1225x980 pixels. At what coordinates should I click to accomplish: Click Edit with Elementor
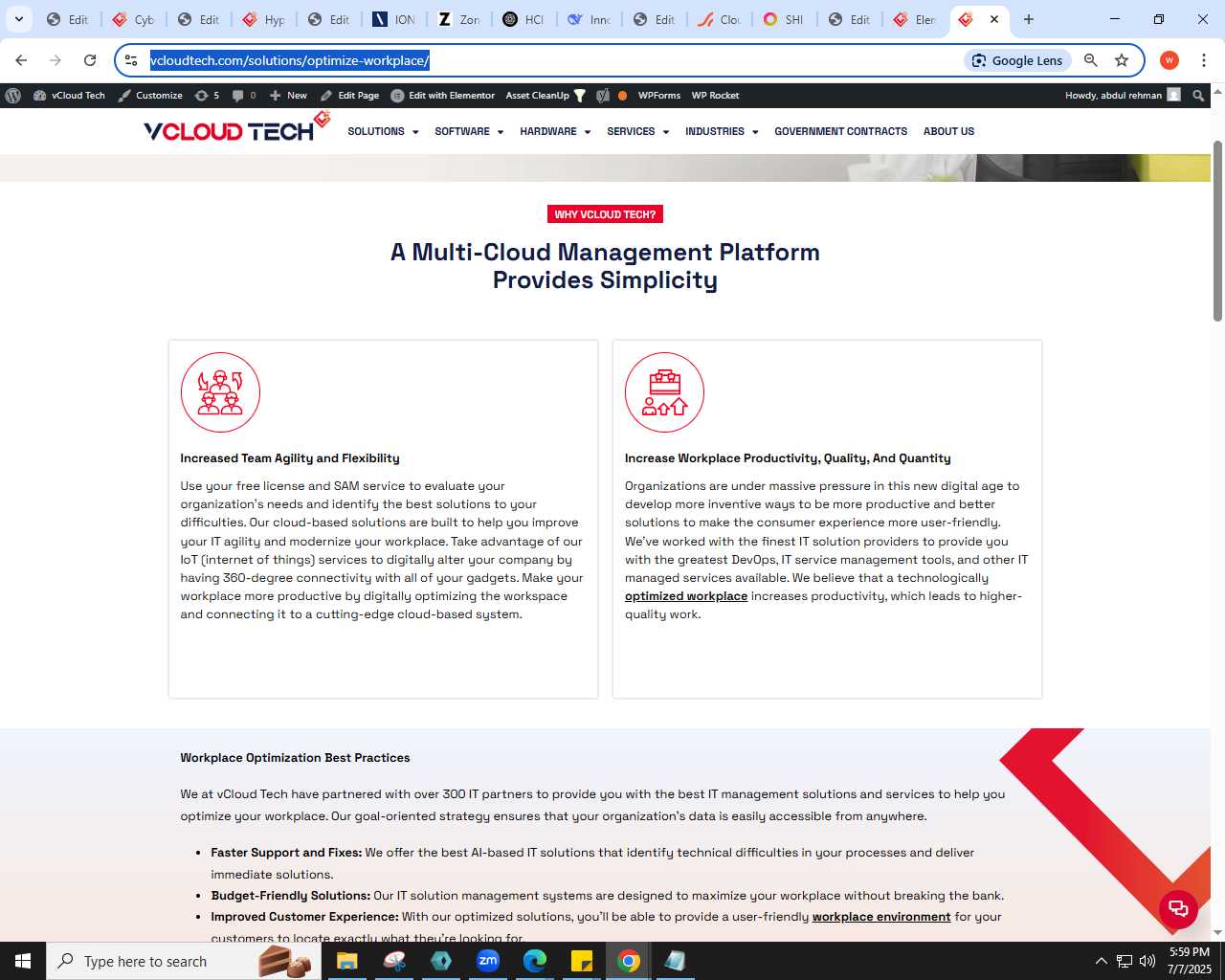click(443, 96)
